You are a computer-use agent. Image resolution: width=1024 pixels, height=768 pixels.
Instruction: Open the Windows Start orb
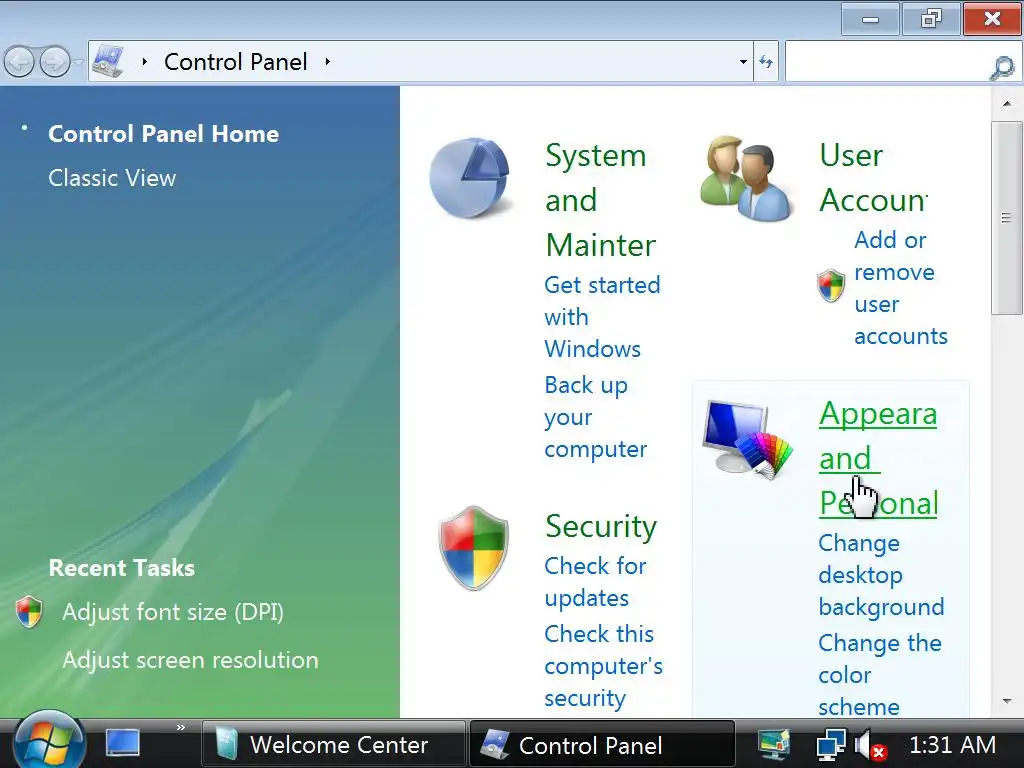pyautogui.click(x=49, y=741)
